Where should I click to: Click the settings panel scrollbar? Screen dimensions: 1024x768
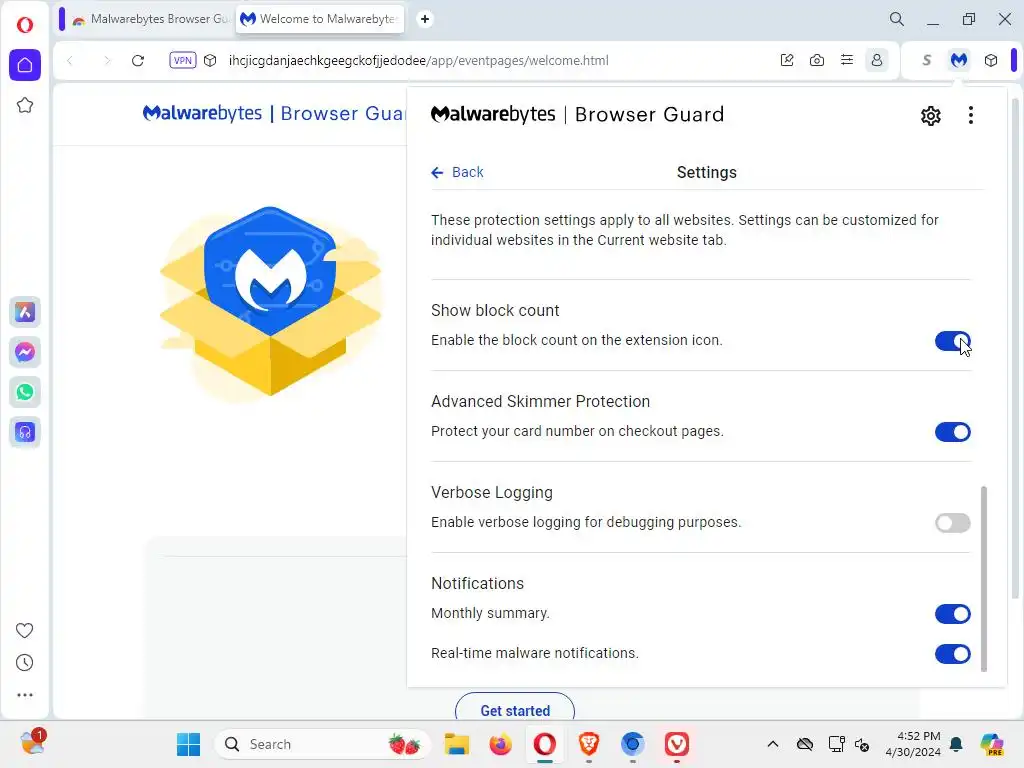(x=984, y=578)
